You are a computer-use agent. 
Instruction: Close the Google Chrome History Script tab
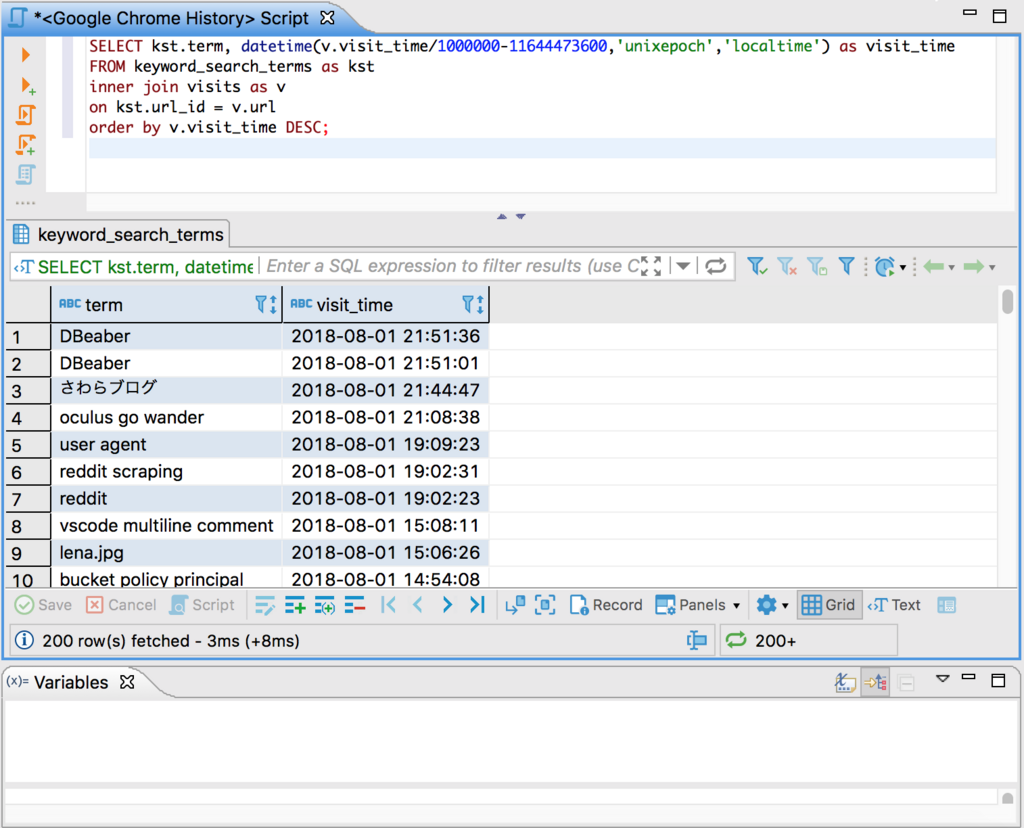[x=327, y=18]
